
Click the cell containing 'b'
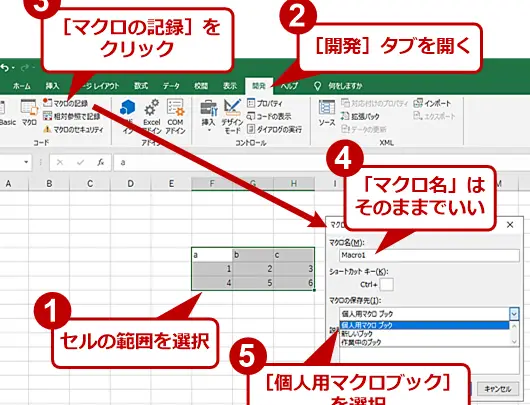(253, 255)
